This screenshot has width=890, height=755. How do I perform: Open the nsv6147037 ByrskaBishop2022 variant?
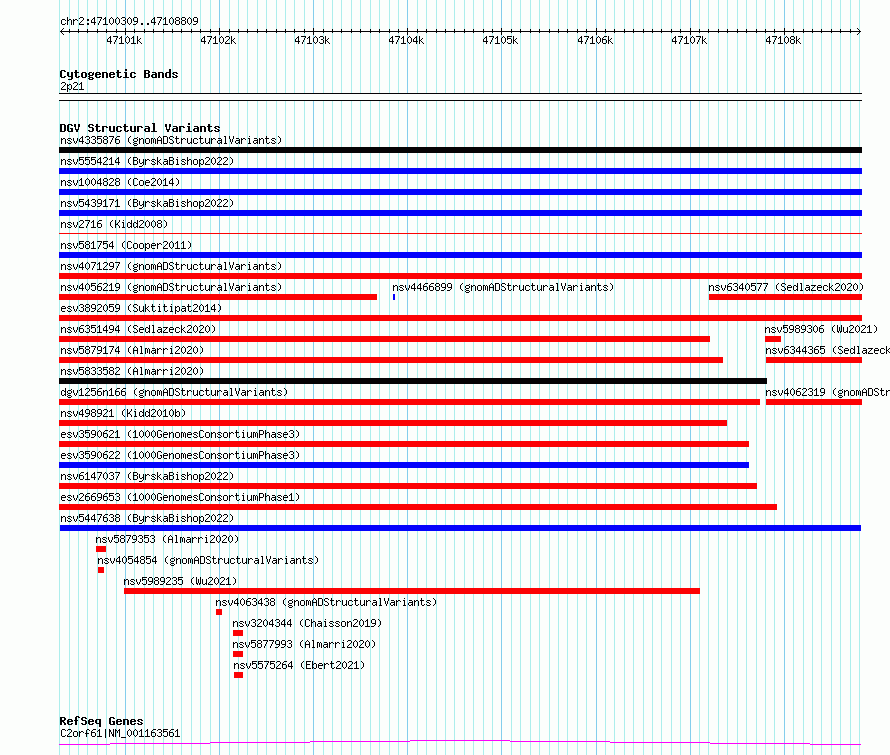147,476
